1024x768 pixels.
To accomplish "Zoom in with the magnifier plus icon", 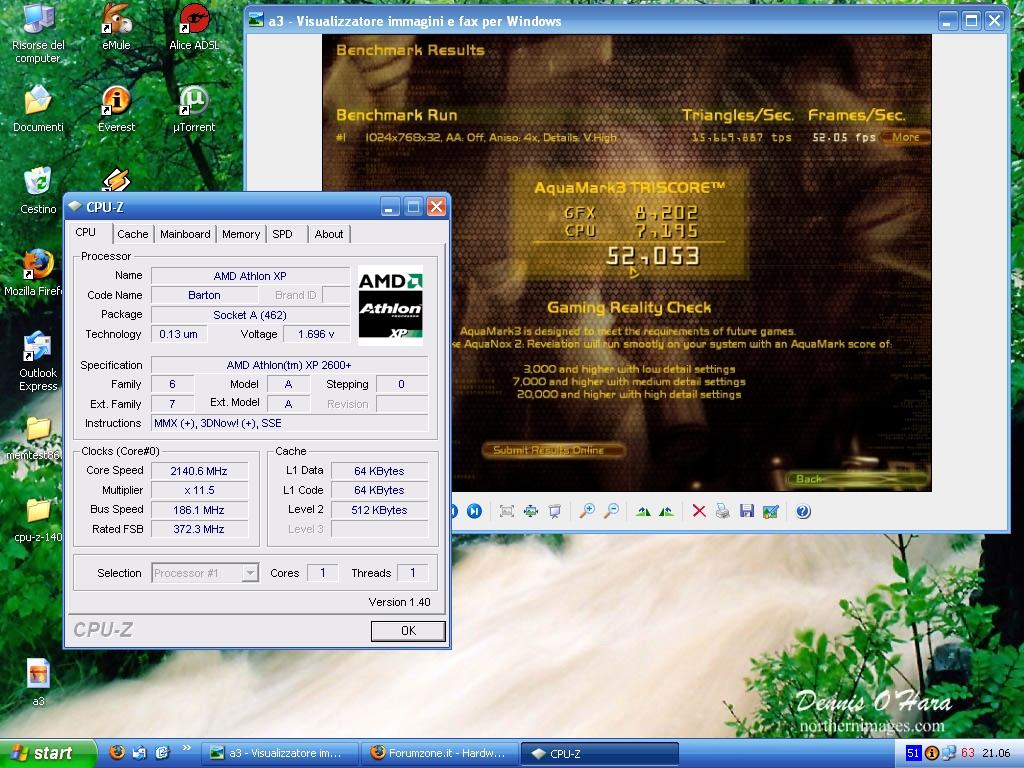I will click(x=587, y=511).
